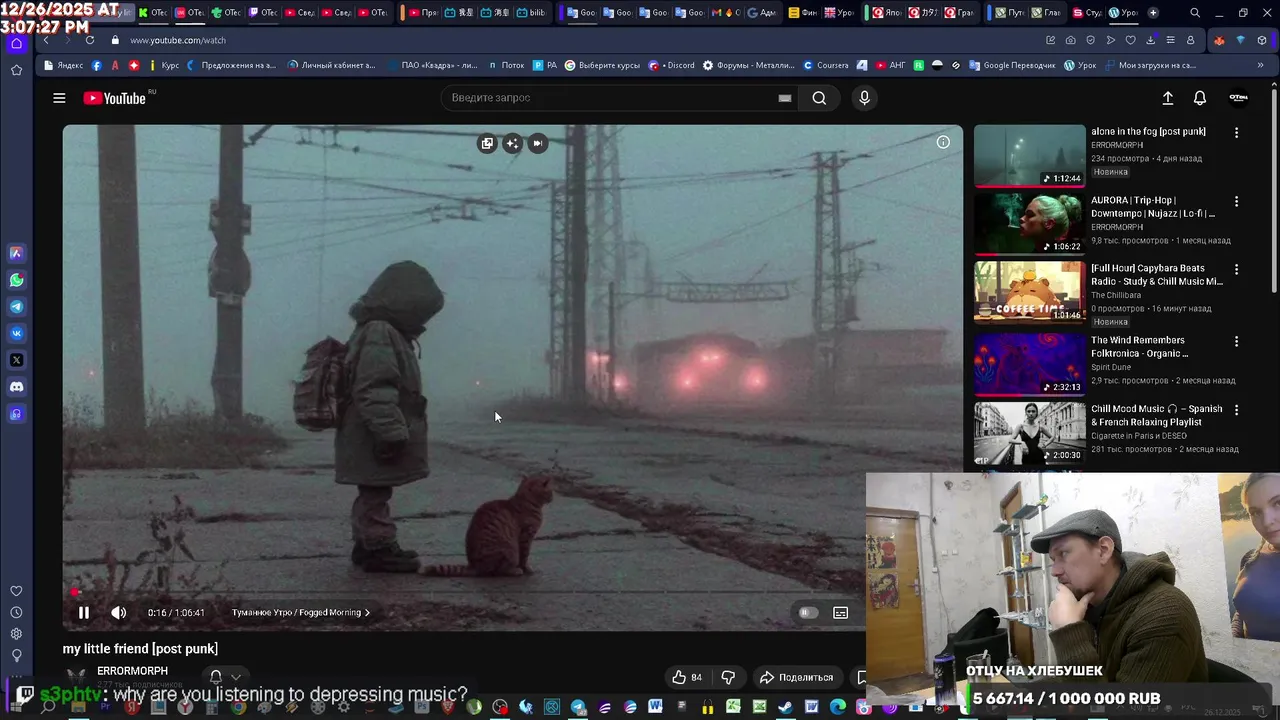Open The Wind Remembers Folktronica video
The width and height of the screenshot is (1280, 720).
pyautogui.click(x=1029, y=364)
